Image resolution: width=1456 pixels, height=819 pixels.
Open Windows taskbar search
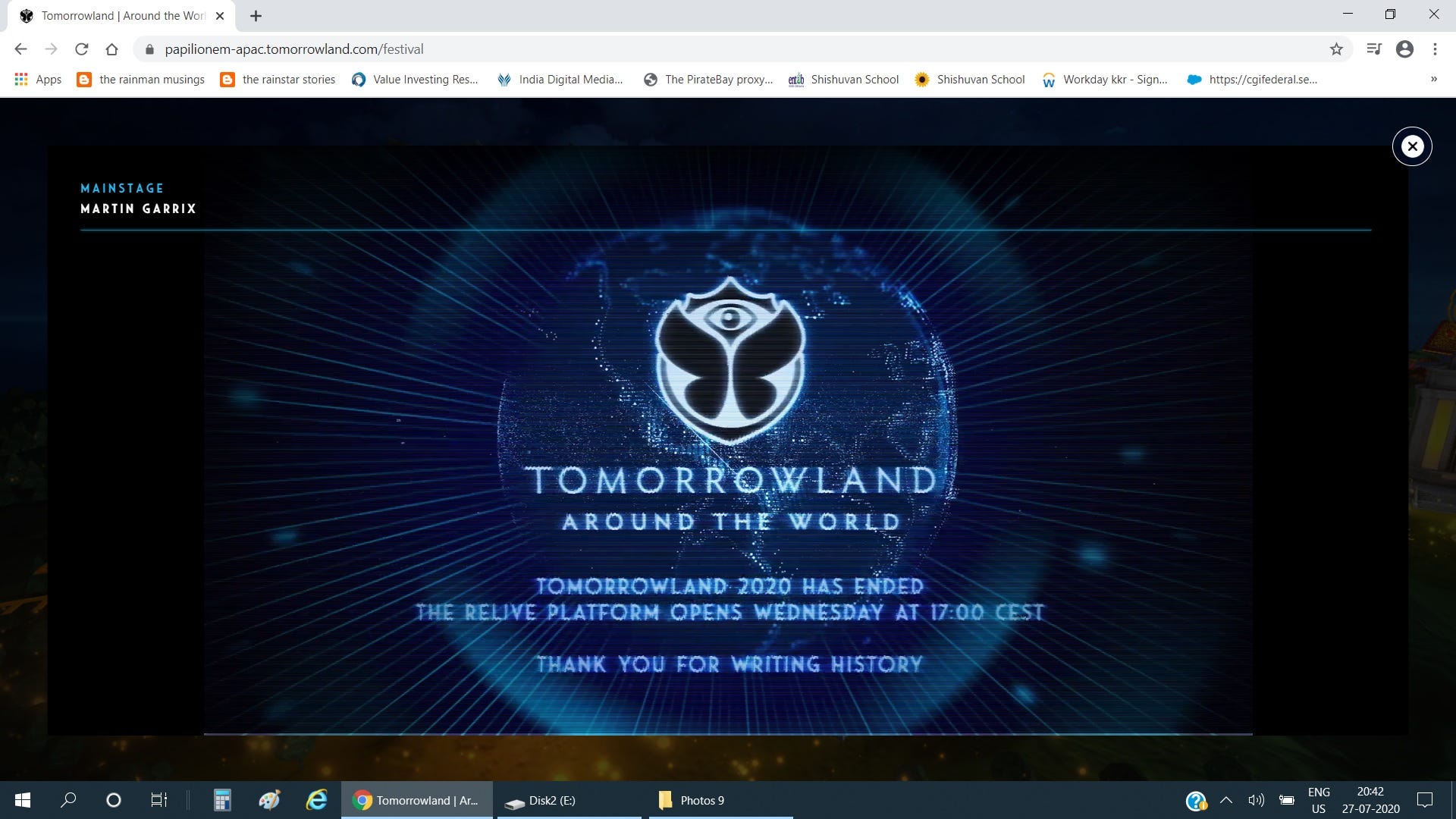[x=68, y=800]
